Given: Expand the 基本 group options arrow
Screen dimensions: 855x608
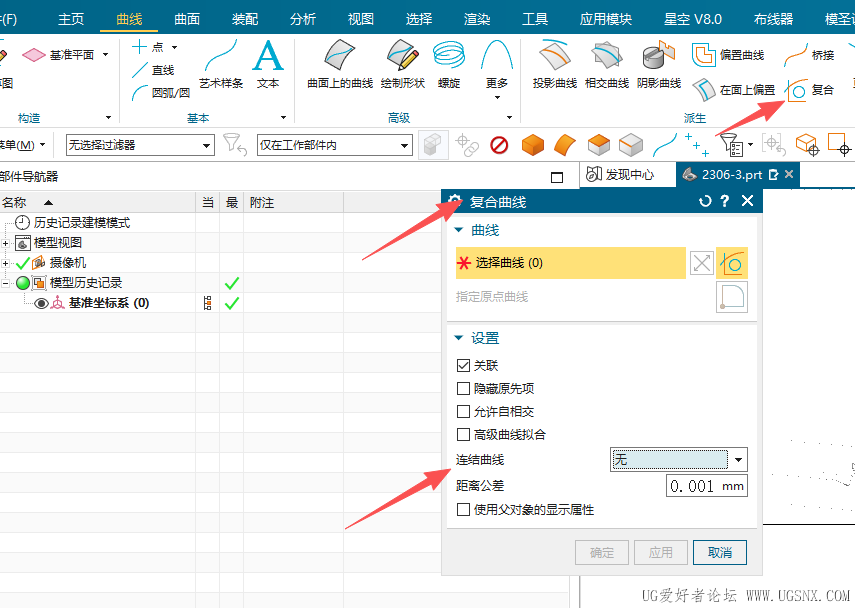Looking at the screenshot, I should click(x=283, y=117).
